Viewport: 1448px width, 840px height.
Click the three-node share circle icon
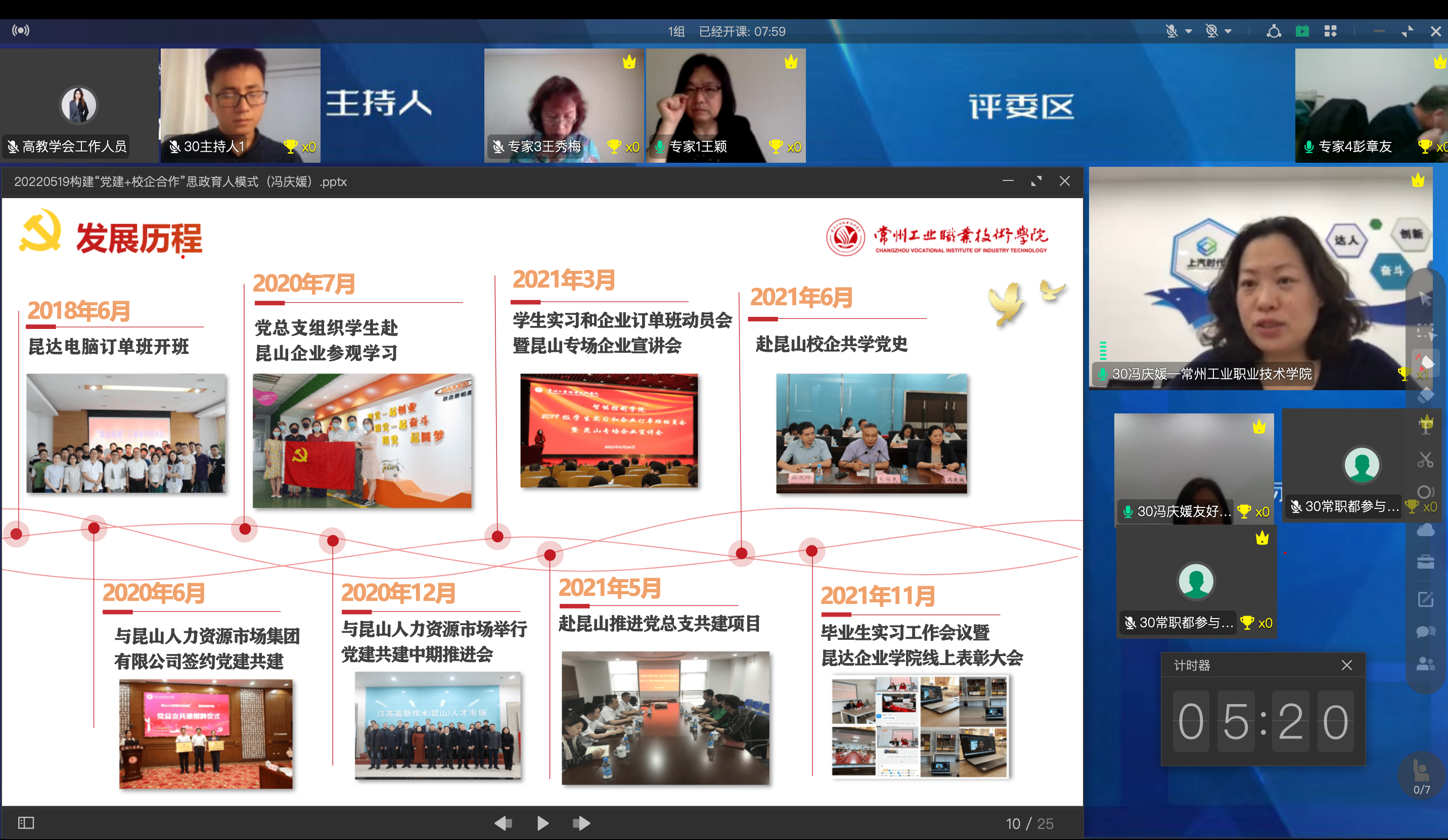[1274, 31]
